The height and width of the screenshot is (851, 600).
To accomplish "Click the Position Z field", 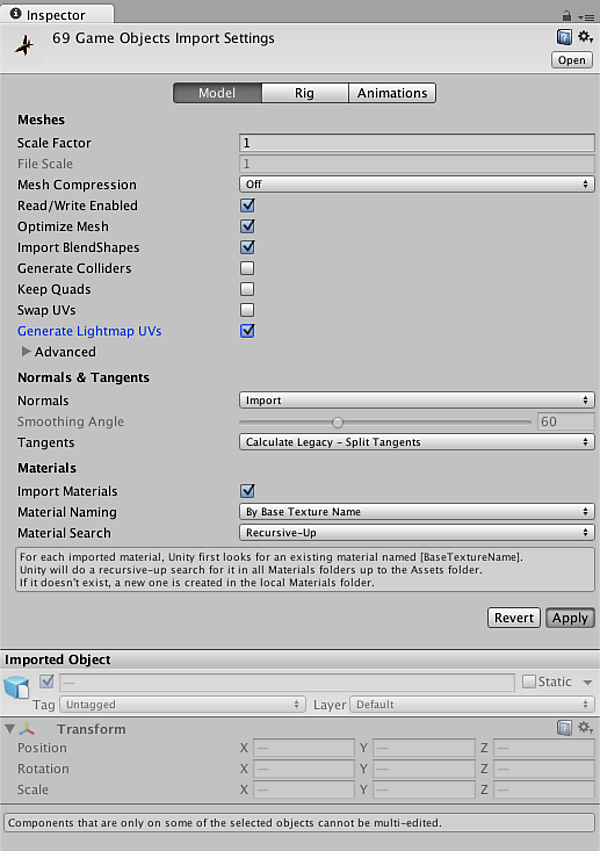I will coord(544,748).
